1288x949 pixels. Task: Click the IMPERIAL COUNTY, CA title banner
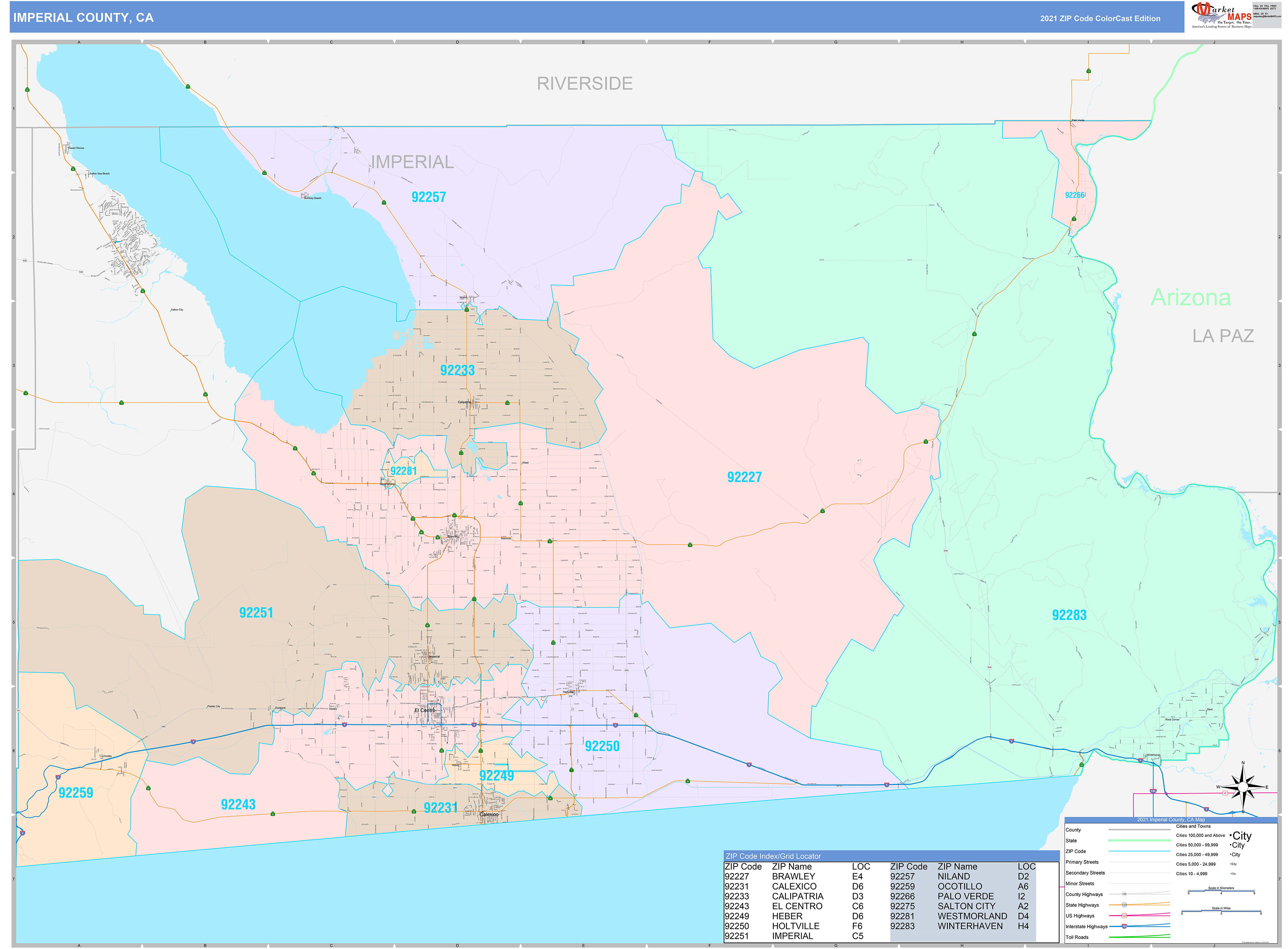84,18
